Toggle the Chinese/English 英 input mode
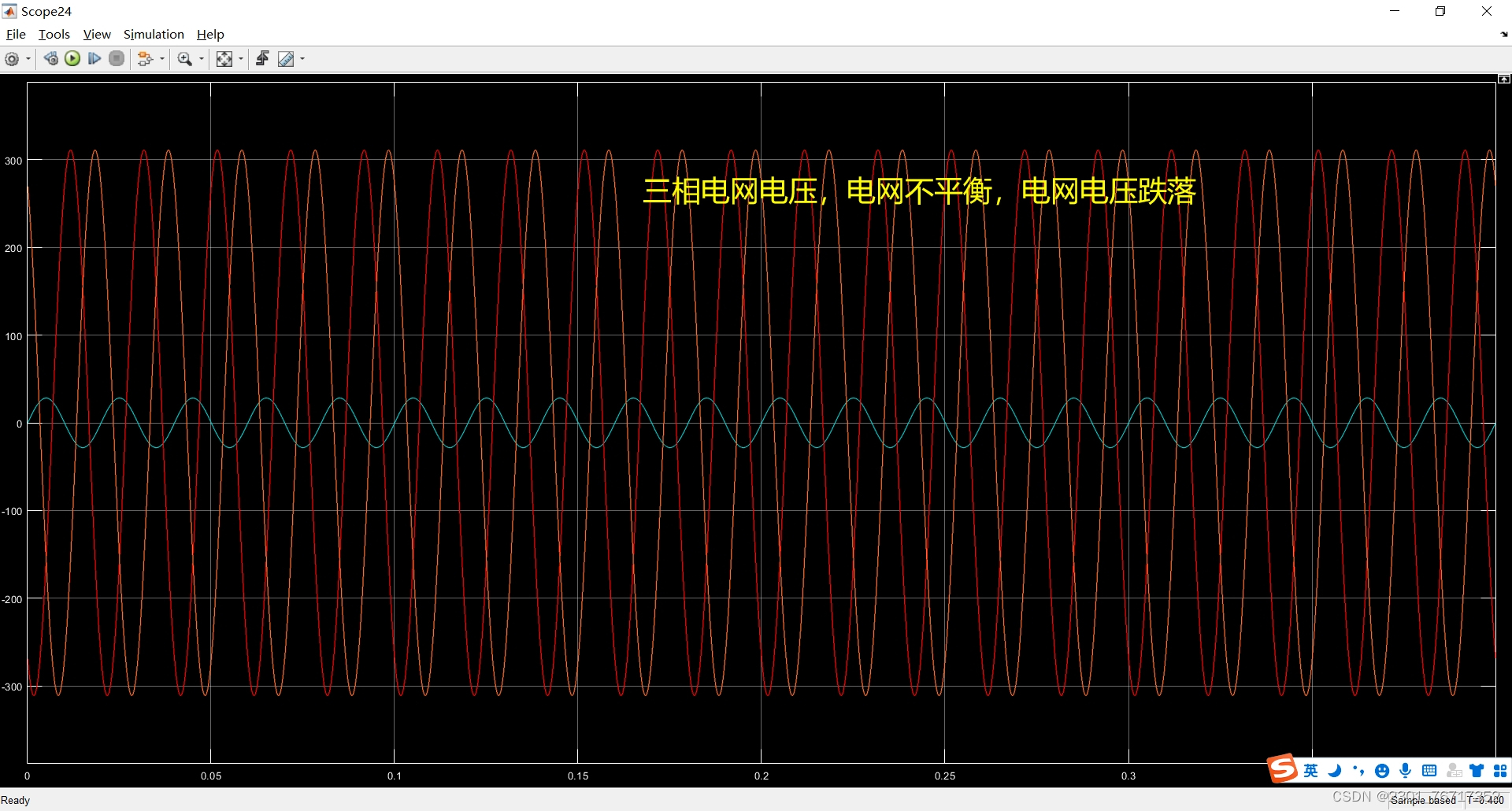This screenshot has width=1512, height=811. pyautogui.click(x=1310, y=771)
